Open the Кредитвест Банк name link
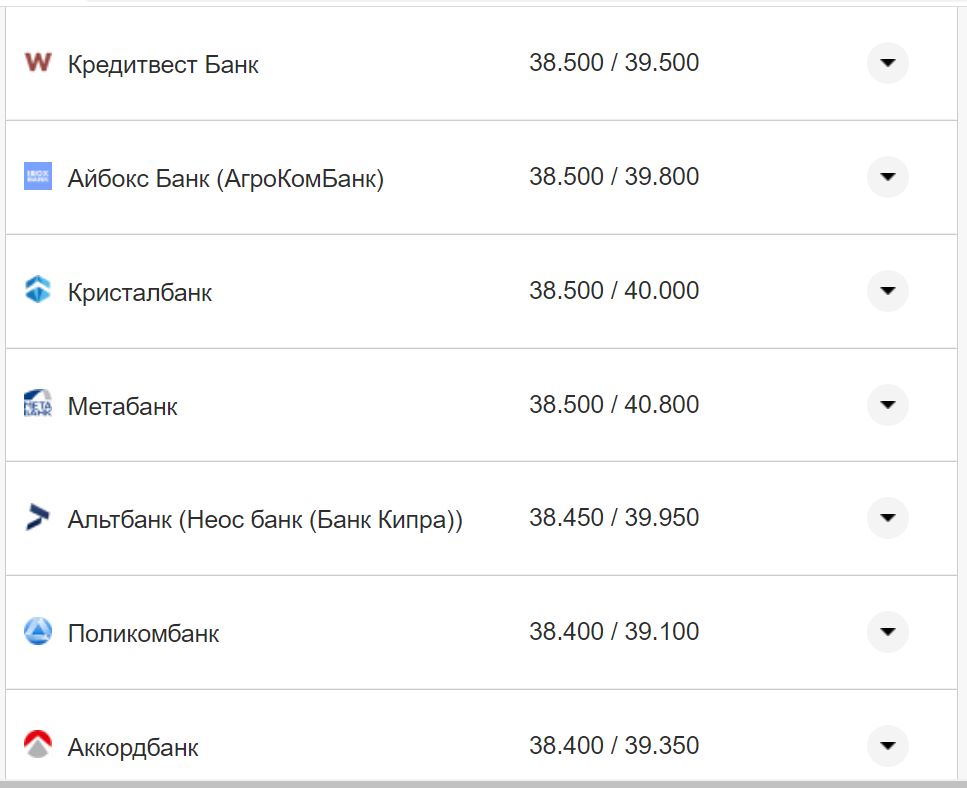Image resolution: width=967 pixels, height=788 pixels. pos(163,65)
